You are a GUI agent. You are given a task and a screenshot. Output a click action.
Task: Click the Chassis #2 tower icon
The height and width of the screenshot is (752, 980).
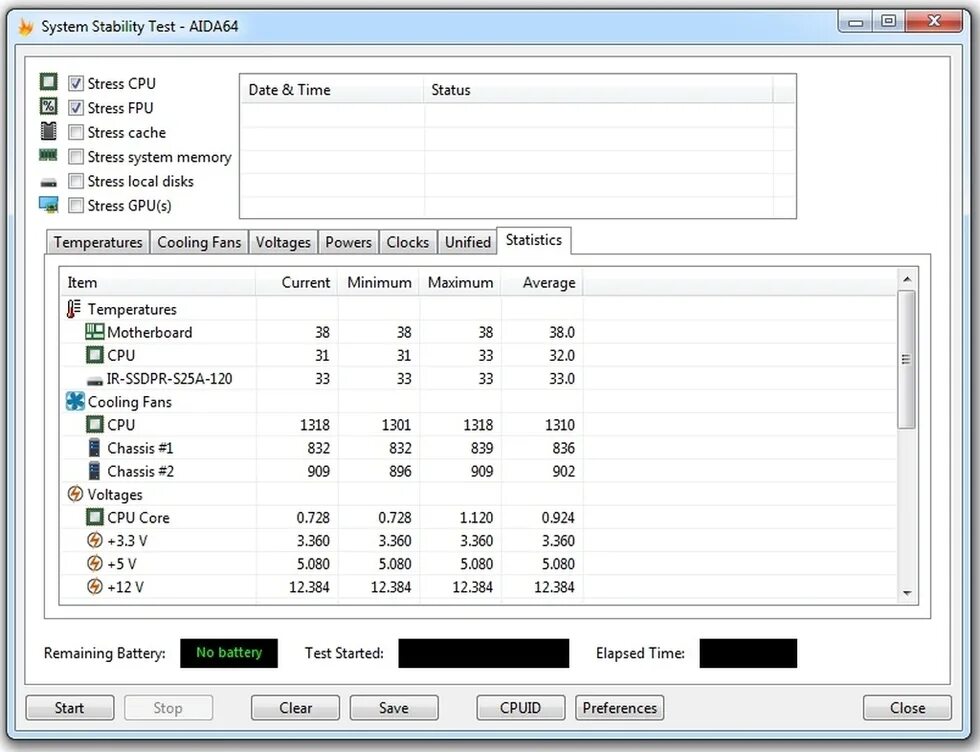[x=94, y=471]
